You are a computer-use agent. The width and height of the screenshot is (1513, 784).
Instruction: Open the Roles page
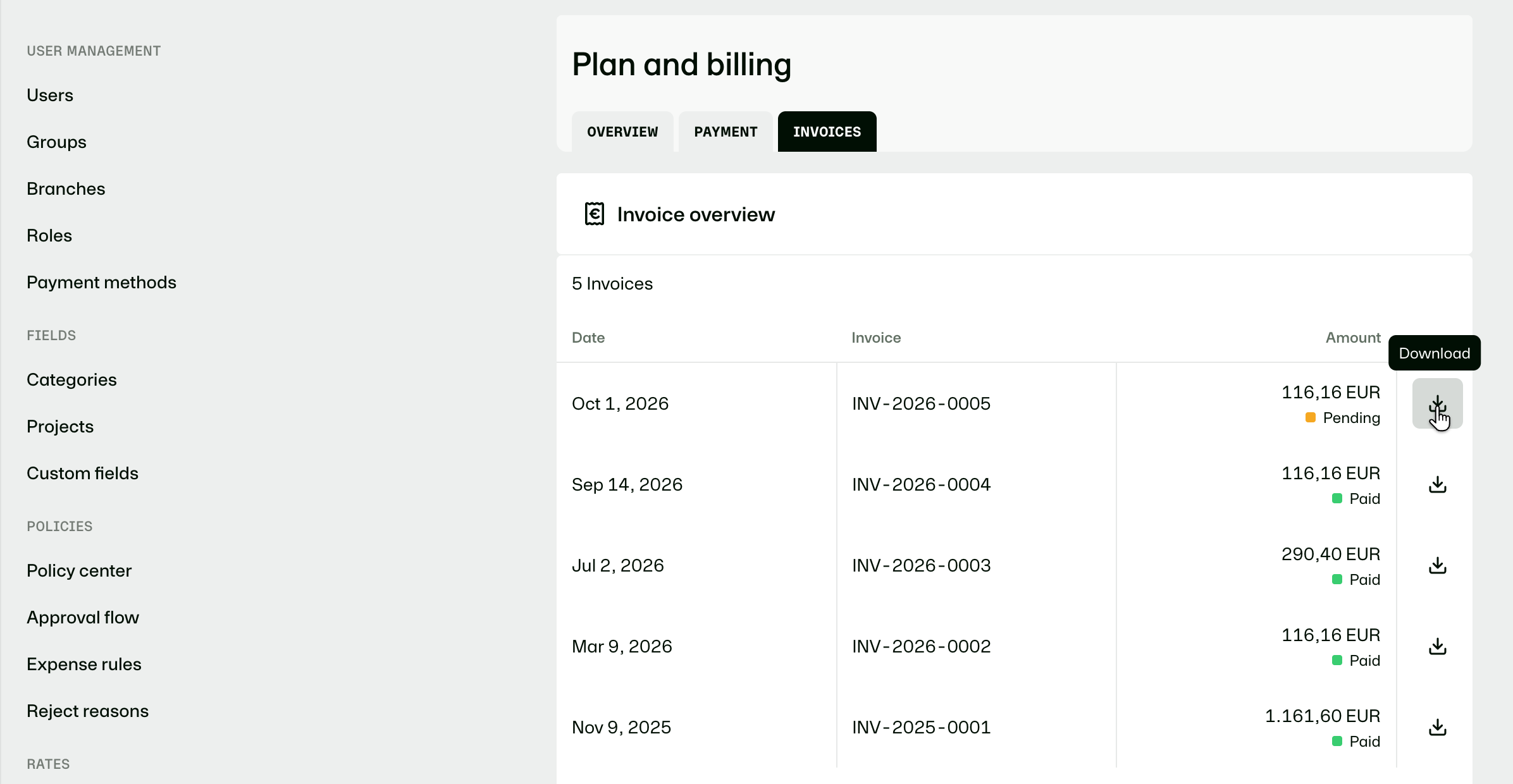pos(49,235)
